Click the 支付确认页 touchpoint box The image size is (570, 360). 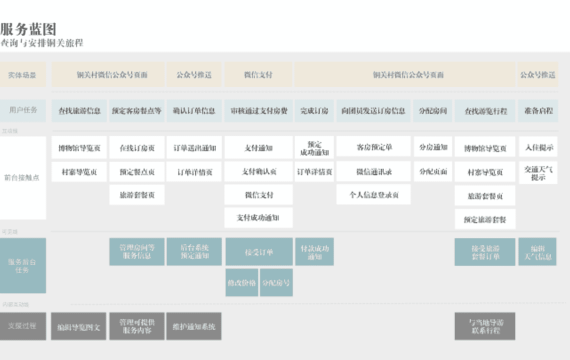[258, 172]
